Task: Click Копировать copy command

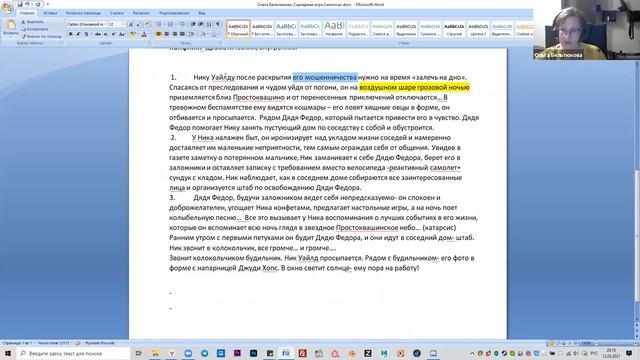Action: [35, 29]
